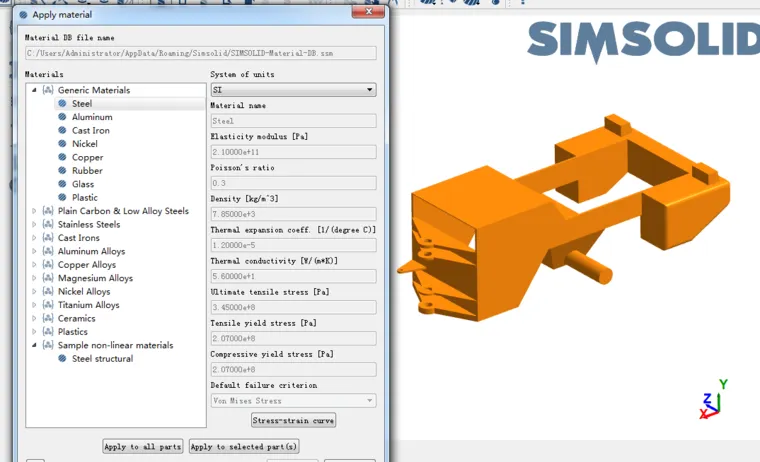Image resolution: width=760 pixels, height=462 pixels.
Task: Click the Ultimate tensile stress field
Action: coord(293,307)
